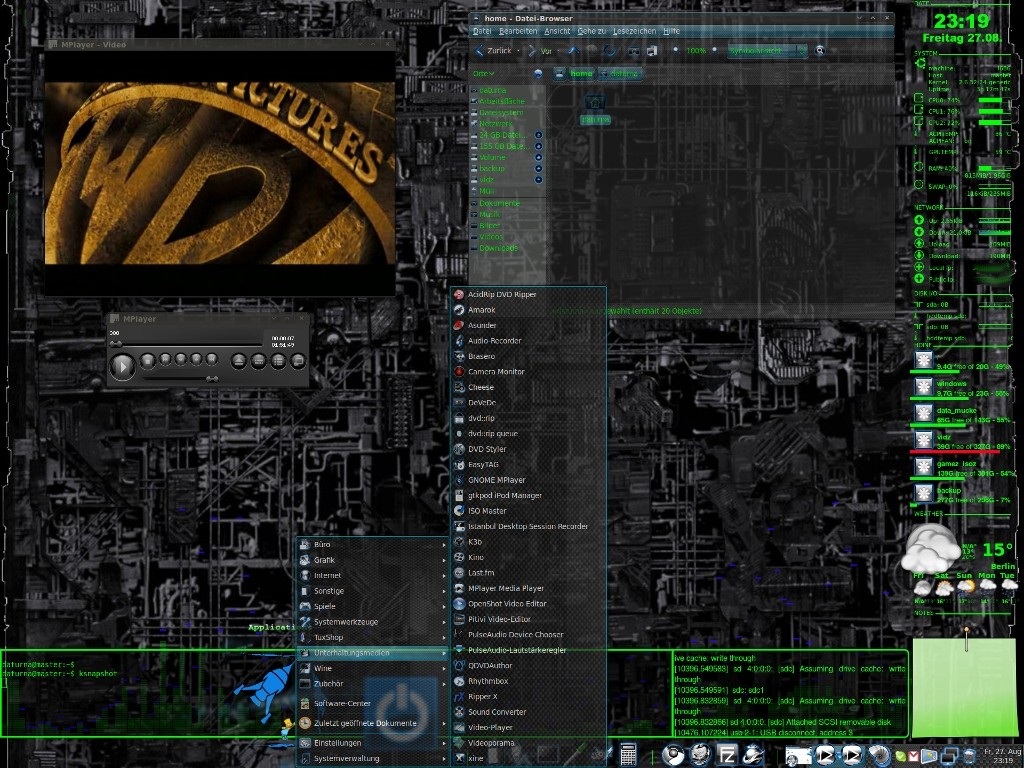Viewport: 1024px width, 768px height.
Task: Expand the Büro submenu
Action: click(x=372, y=545)
